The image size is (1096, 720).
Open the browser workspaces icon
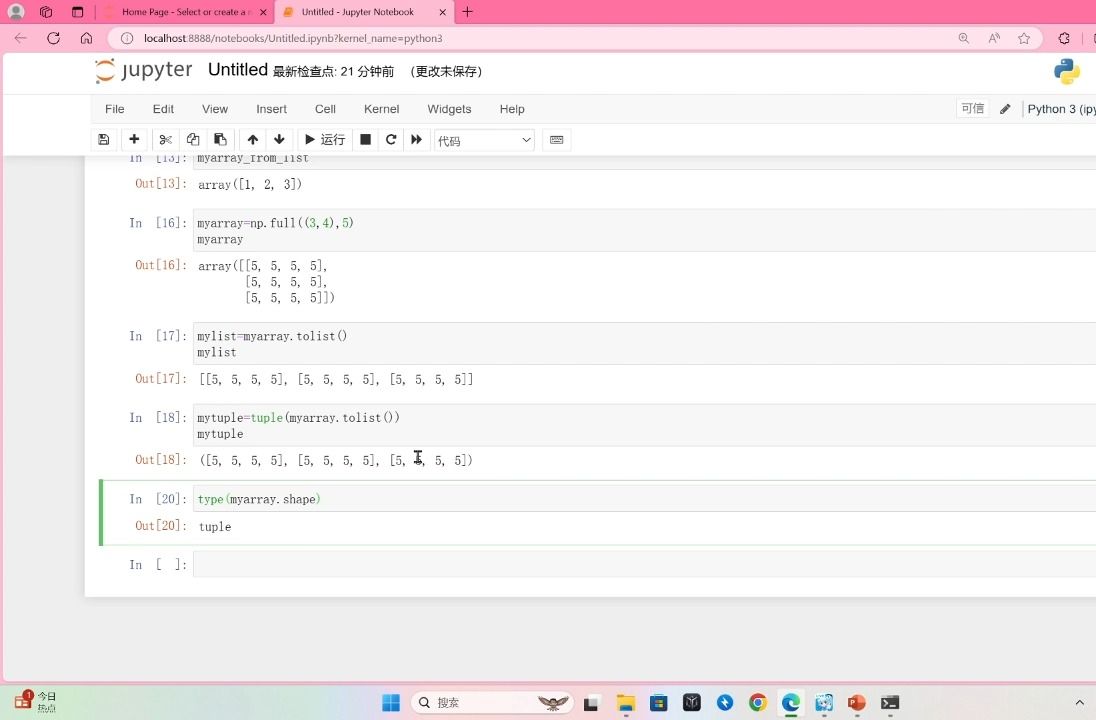[46, 12]
